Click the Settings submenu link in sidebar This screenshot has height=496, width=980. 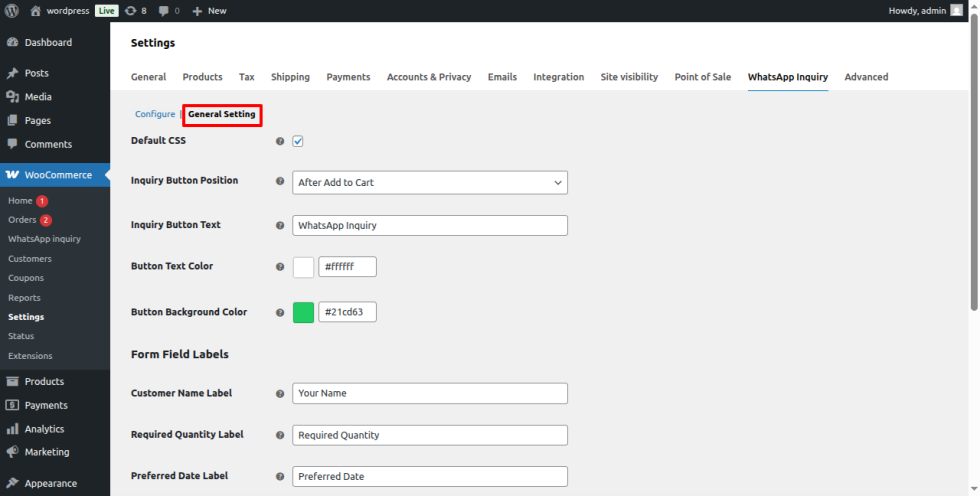pos(26,317)
